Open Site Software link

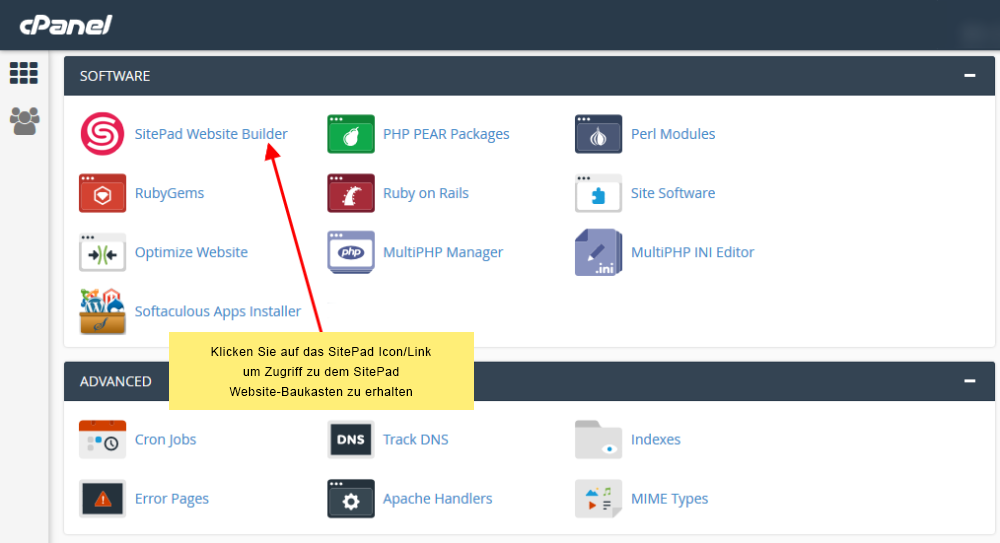pyautogui.click(x=673, y=193)
